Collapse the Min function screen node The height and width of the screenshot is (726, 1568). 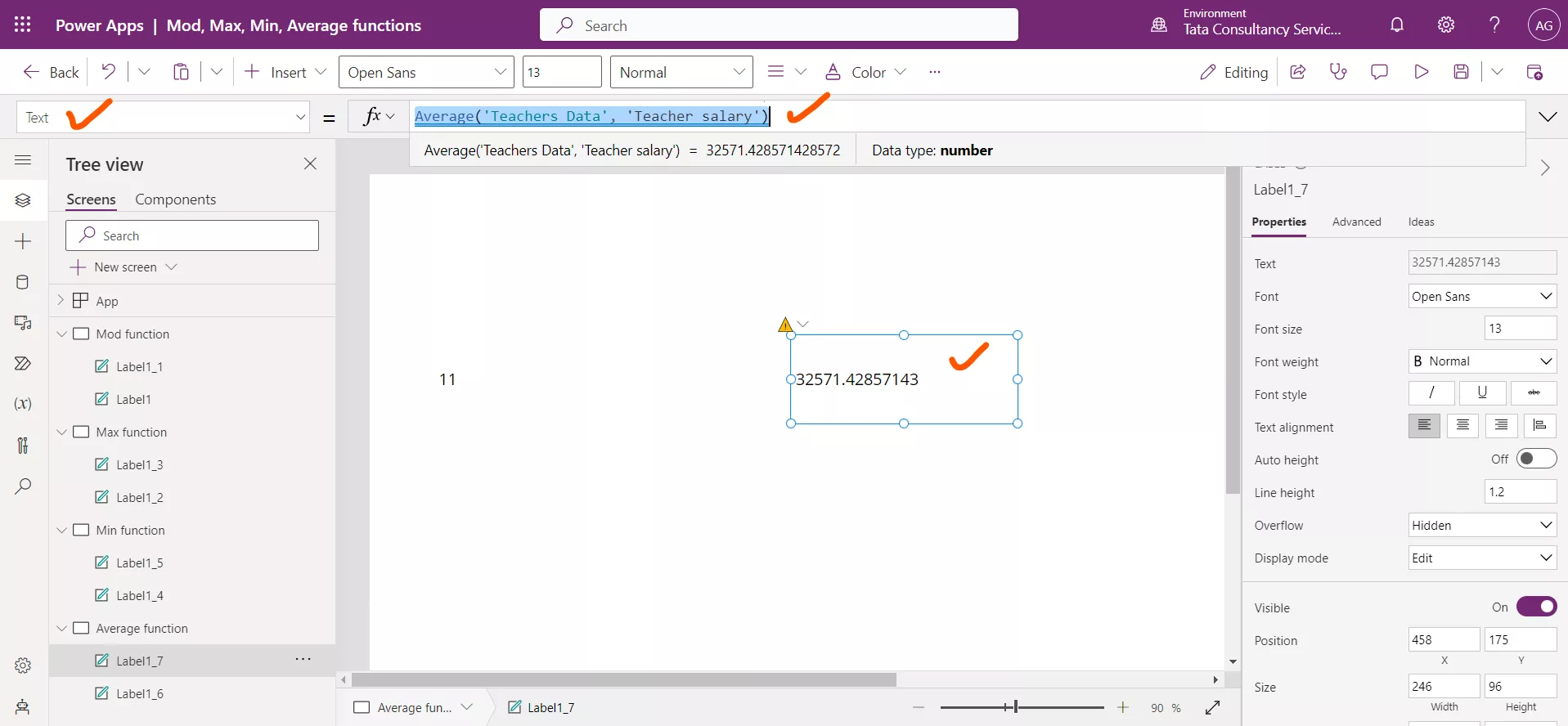(61, 530)
